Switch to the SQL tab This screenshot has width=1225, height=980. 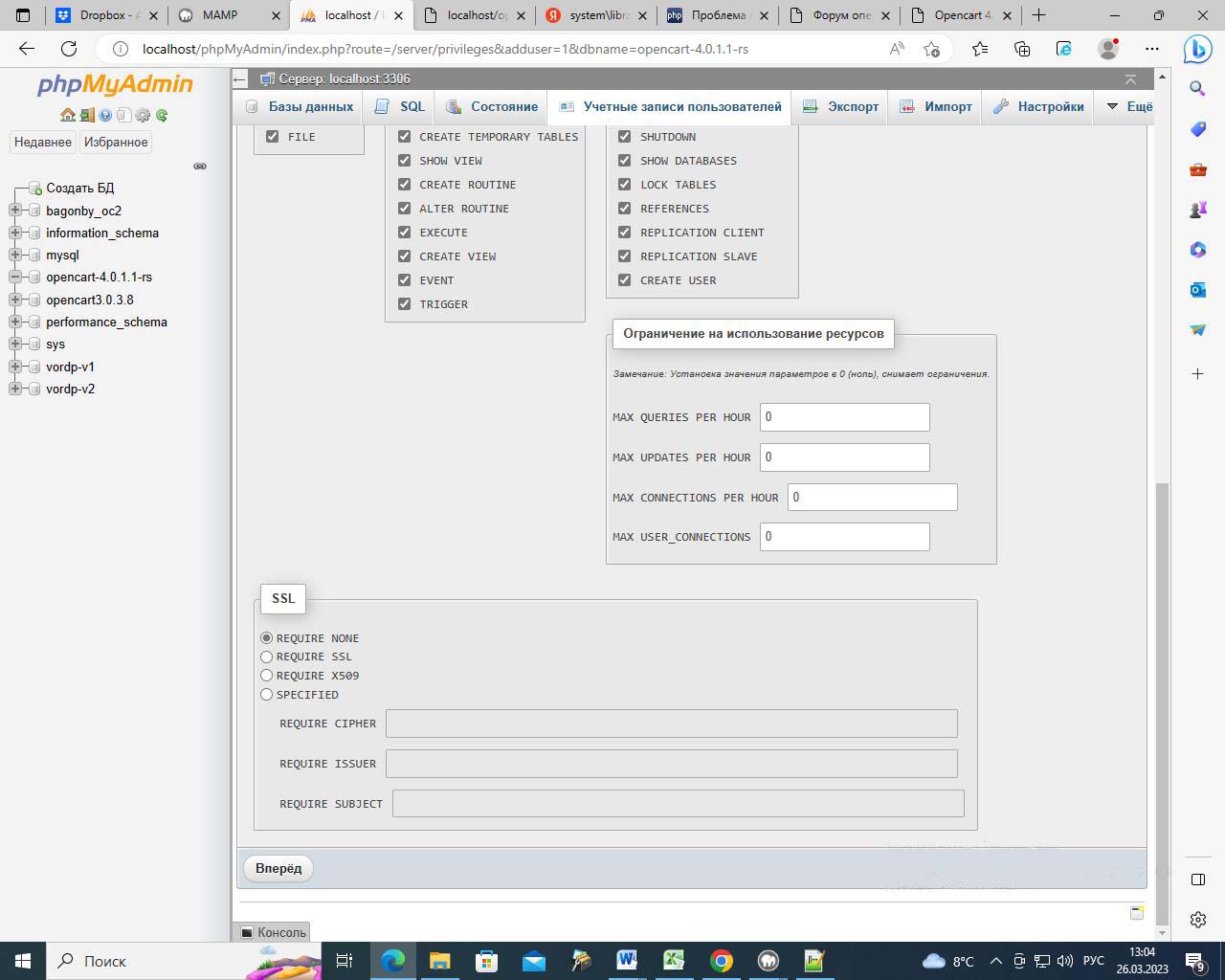click(x=401, y=106)
